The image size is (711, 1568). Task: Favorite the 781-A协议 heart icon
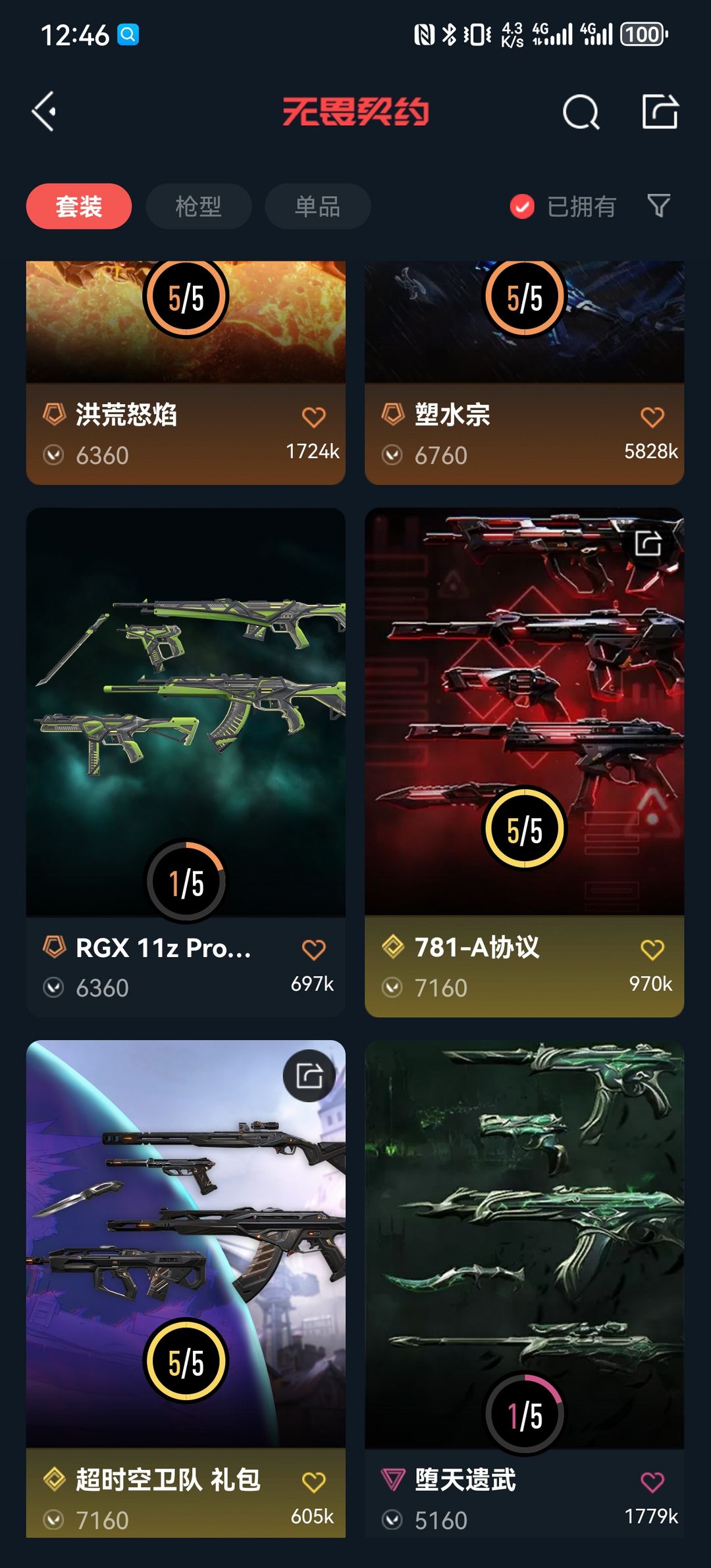(x=652, y=949)
